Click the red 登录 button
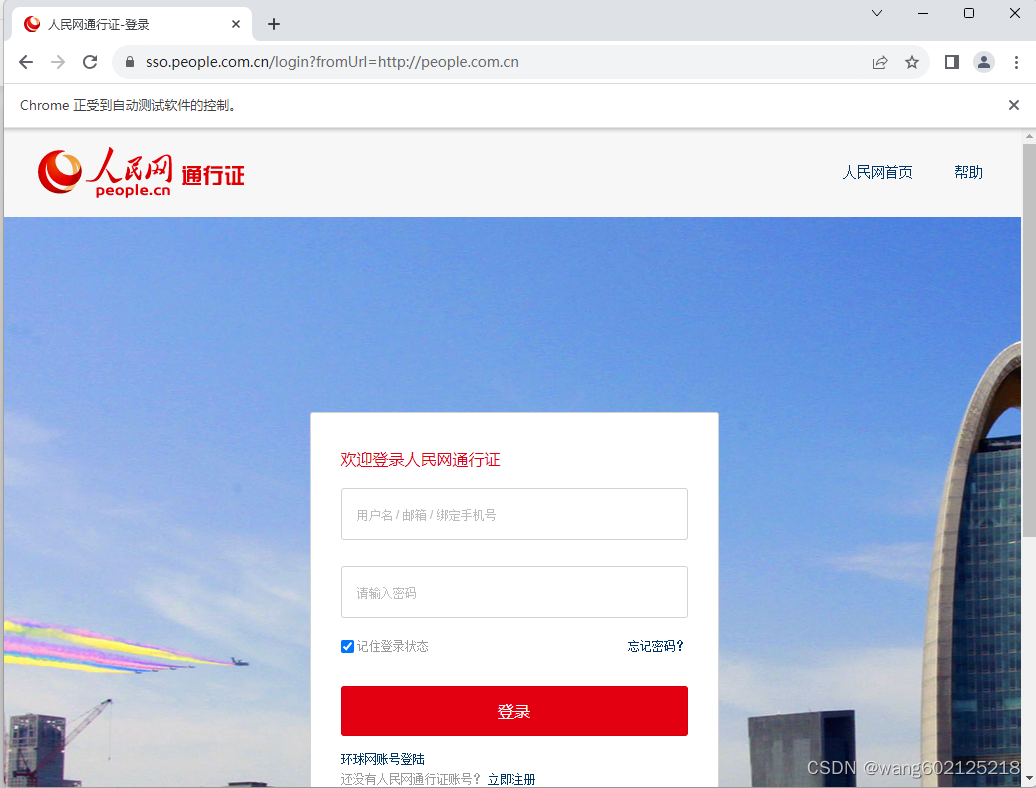 [x=514, y=711]
